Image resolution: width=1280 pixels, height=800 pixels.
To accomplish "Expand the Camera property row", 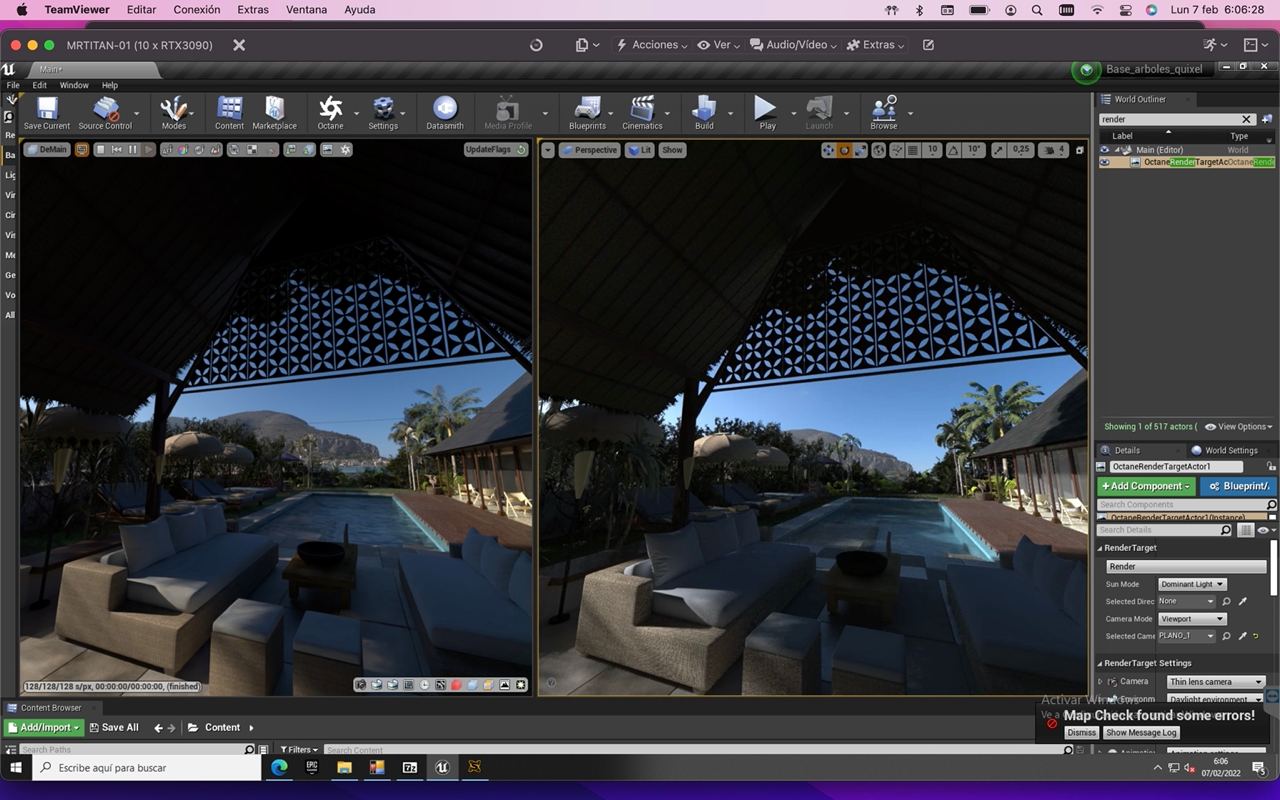I will [x=1101, y=682].
